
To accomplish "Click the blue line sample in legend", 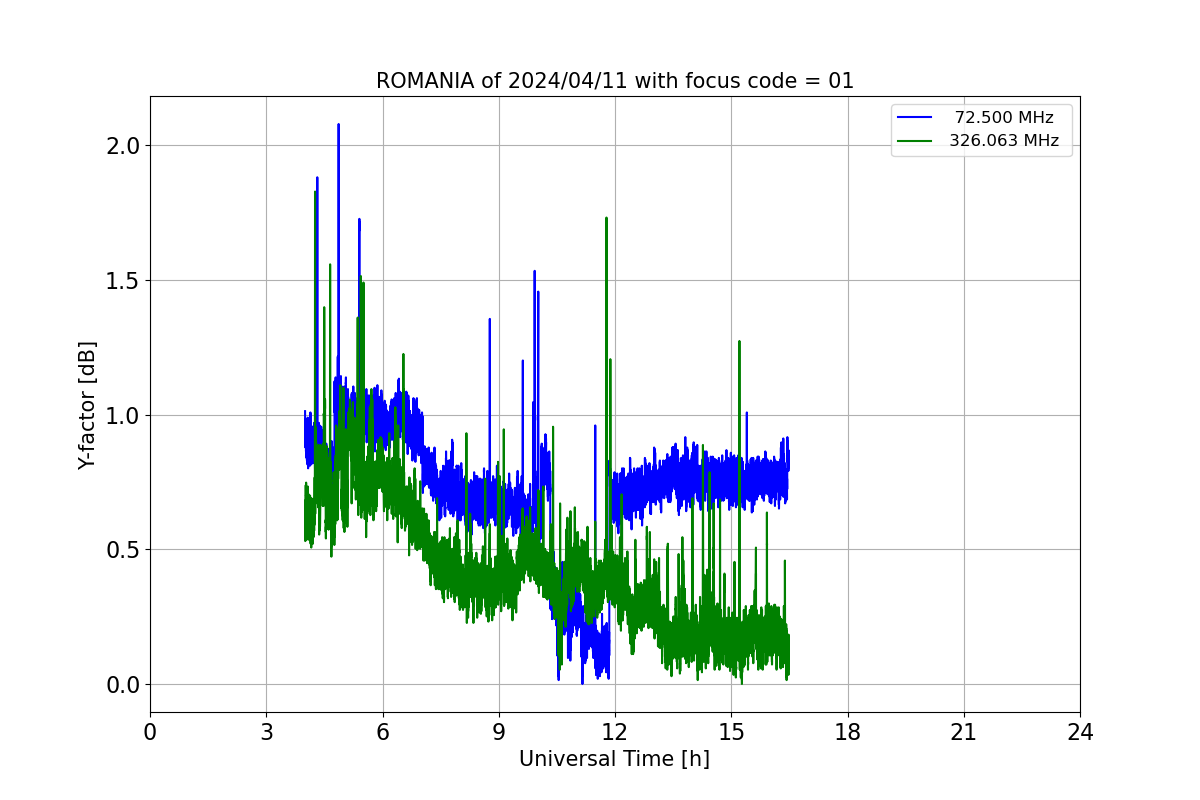I will pos(915,118).
